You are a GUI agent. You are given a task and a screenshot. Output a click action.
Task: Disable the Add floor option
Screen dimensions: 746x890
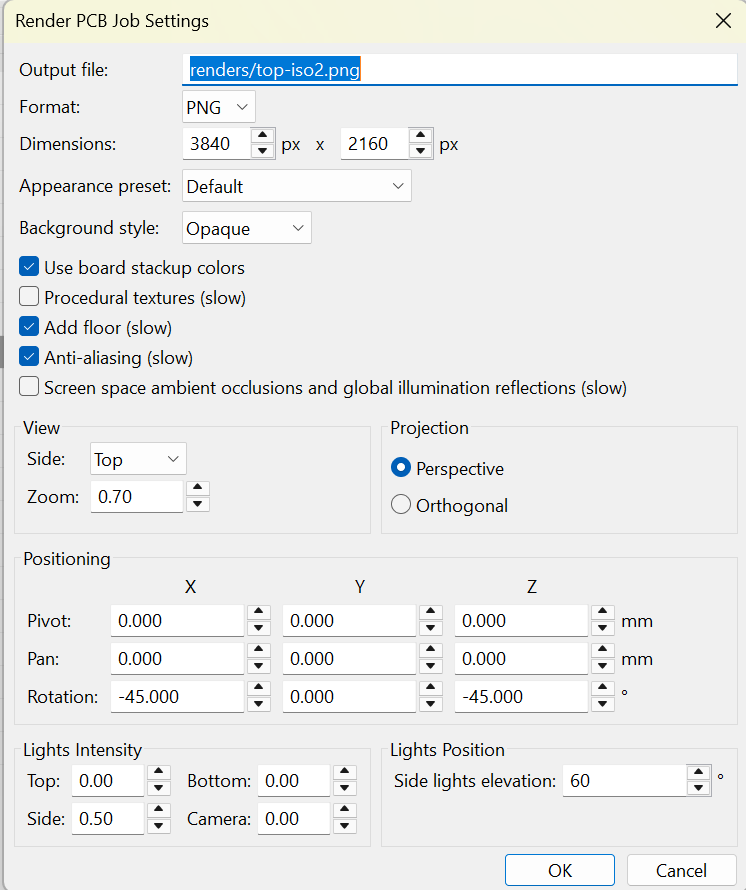point(27,327)
